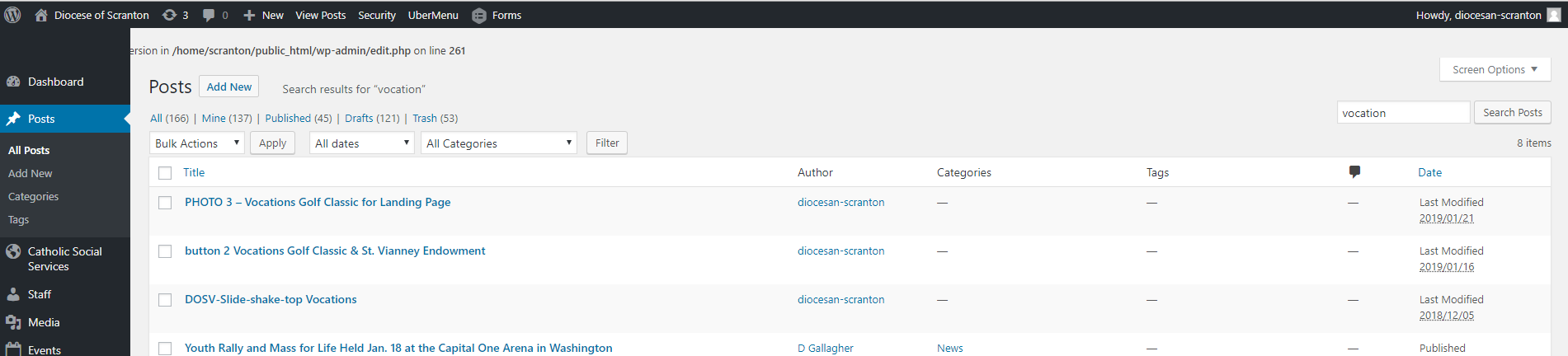Open UberMenu in the admin bar
The image size is (1568, 356).
click(433, 15)
